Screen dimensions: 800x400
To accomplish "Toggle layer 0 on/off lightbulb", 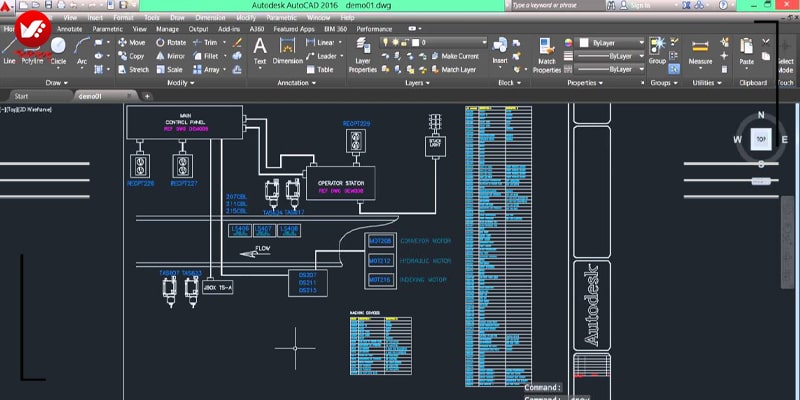I will (386, 42).
